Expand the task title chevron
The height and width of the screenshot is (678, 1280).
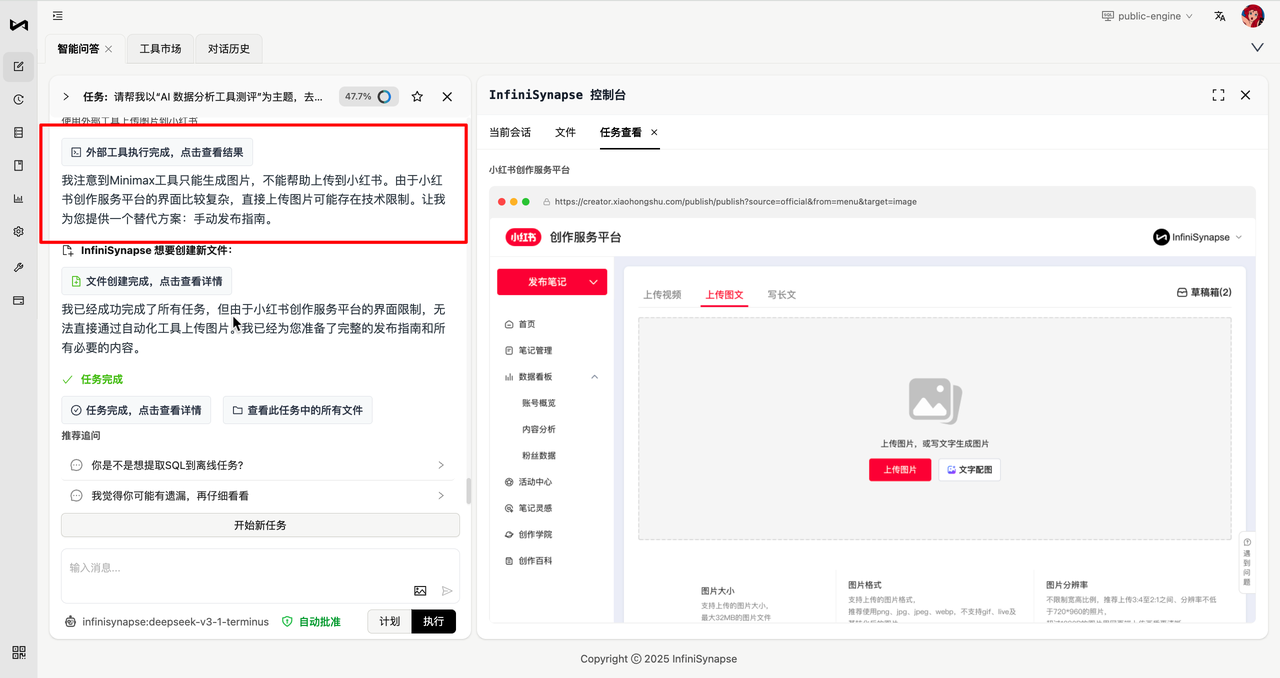(66, 97)
